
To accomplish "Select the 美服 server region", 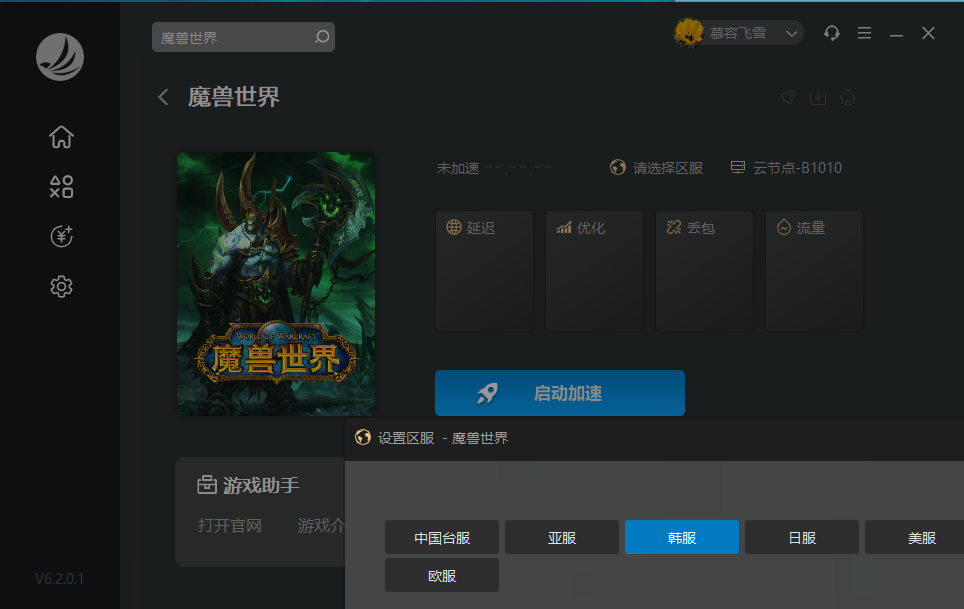I will (914, 538).
